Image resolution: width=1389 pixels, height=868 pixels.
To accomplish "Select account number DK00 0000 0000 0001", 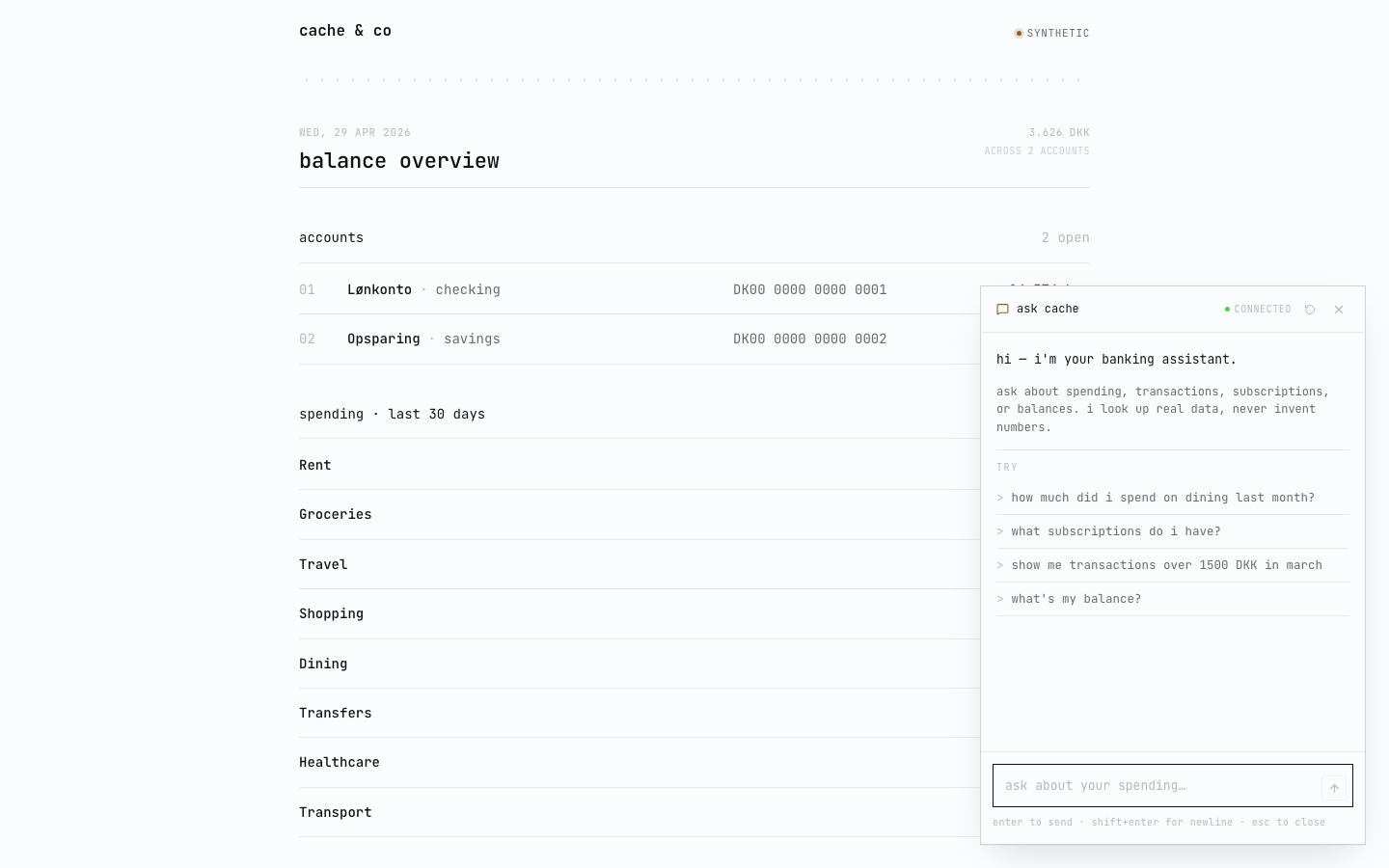I will click(x=810, y=289).
